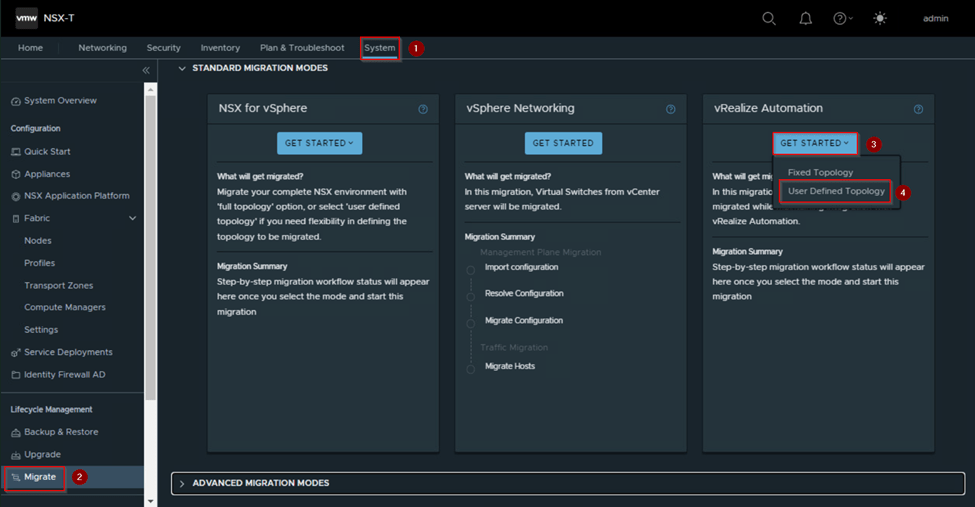The image size is (975, 507).
Task: Open the admin user menu
Action: click(936, 18)
